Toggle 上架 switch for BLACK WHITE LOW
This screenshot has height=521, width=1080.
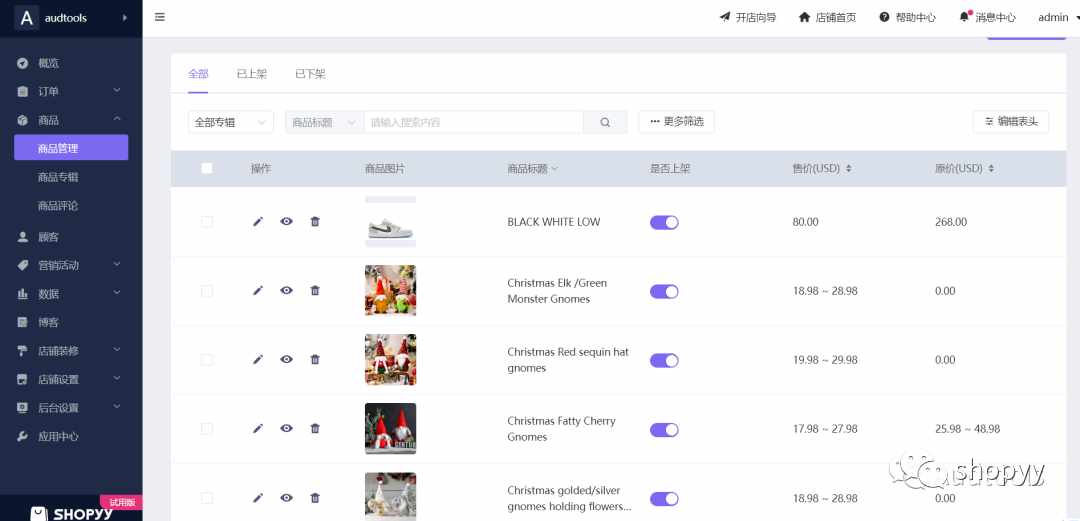(664, 222)
